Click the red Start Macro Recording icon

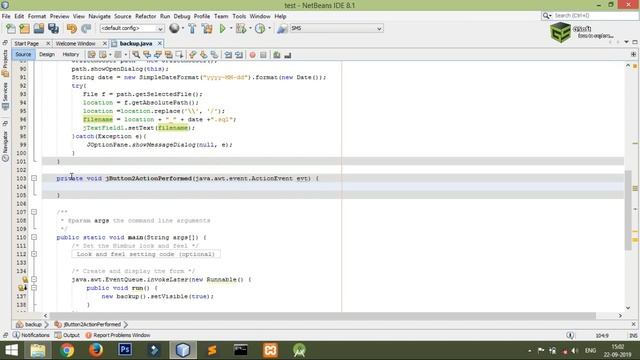[x=253, y=55]
